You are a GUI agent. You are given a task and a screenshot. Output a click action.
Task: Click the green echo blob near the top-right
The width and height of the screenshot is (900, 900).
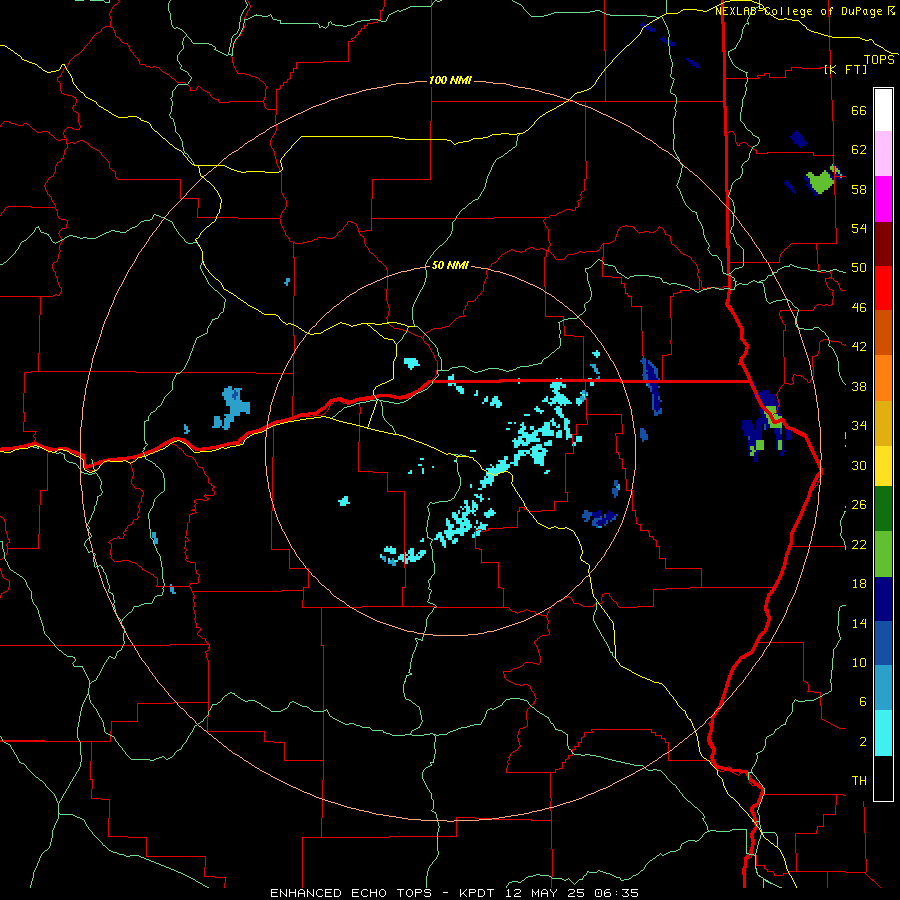tap(821, 181)
